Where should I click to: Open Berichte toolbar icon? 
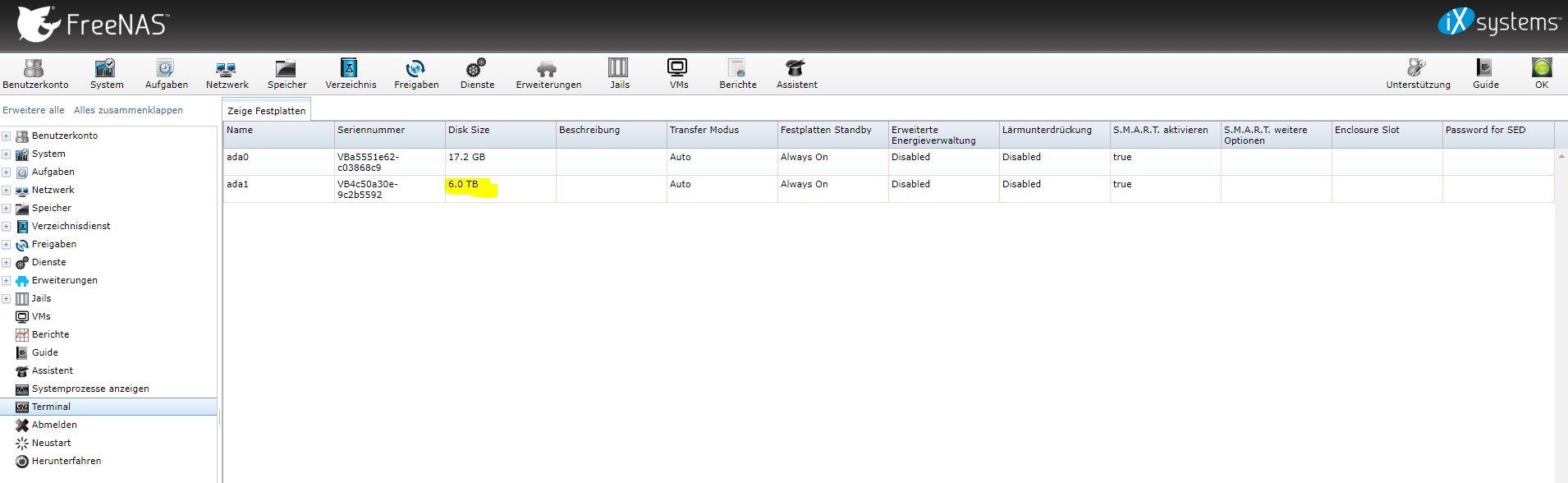(737, 74)
